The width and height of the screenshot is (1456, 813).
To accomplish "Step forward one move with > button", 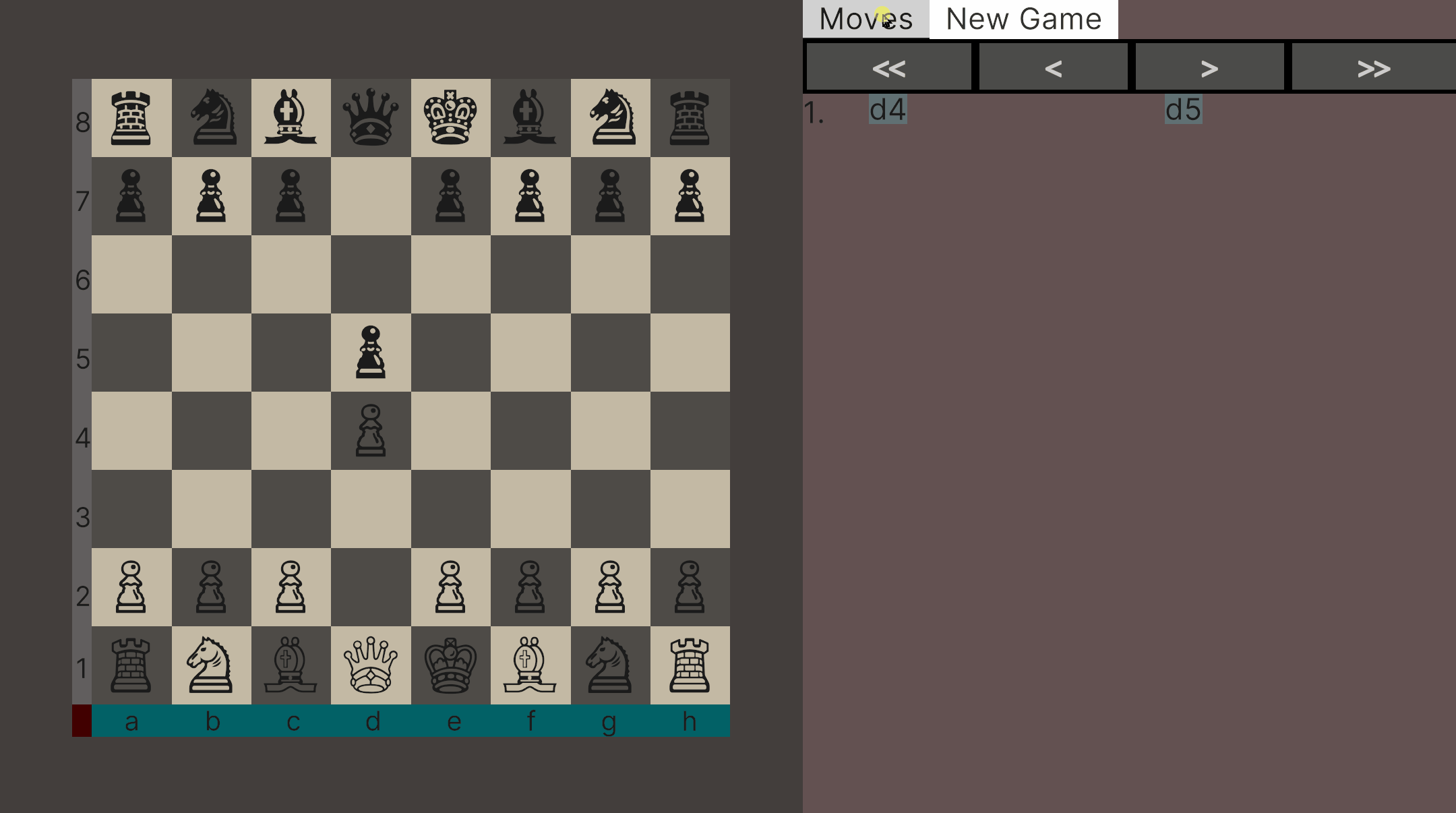I will [1209, 67].
